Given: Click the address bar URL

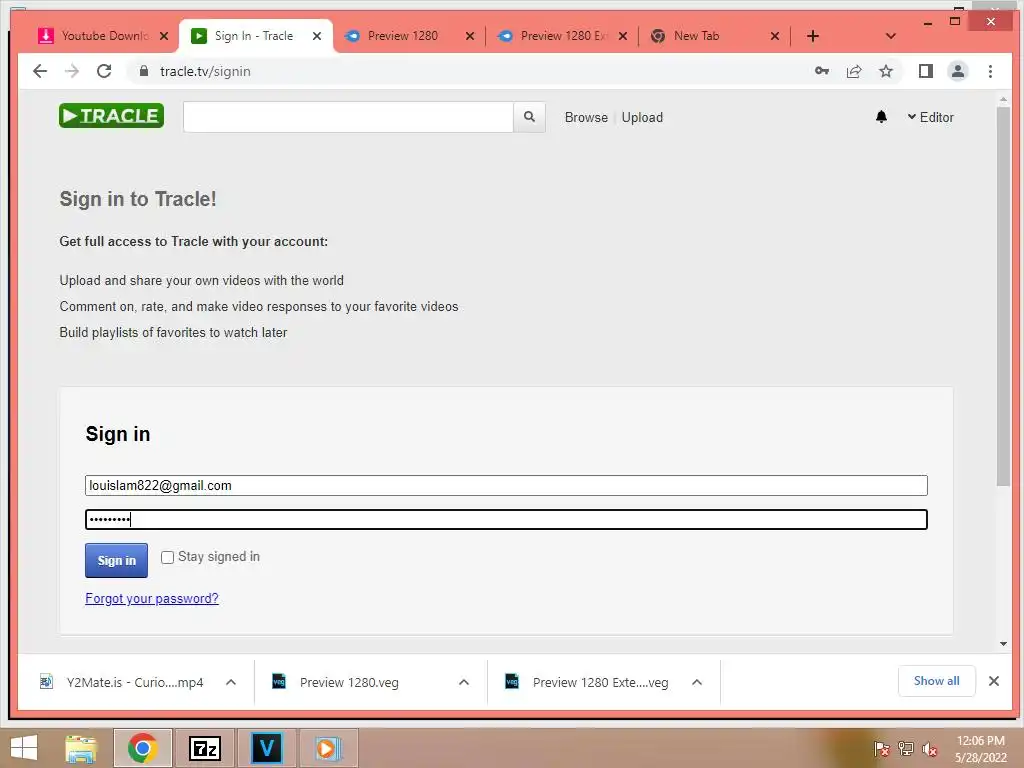Looking at the screenshot, I should tap(205, 71).
